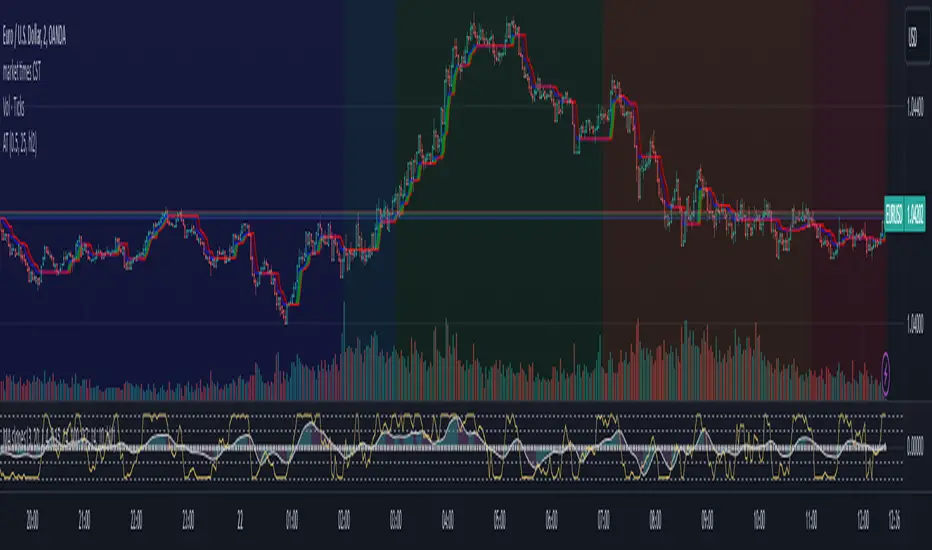Screen dimensions: 932x550
Task: Click the 1.0400 price axis label
Action: [x=915, y=324]
